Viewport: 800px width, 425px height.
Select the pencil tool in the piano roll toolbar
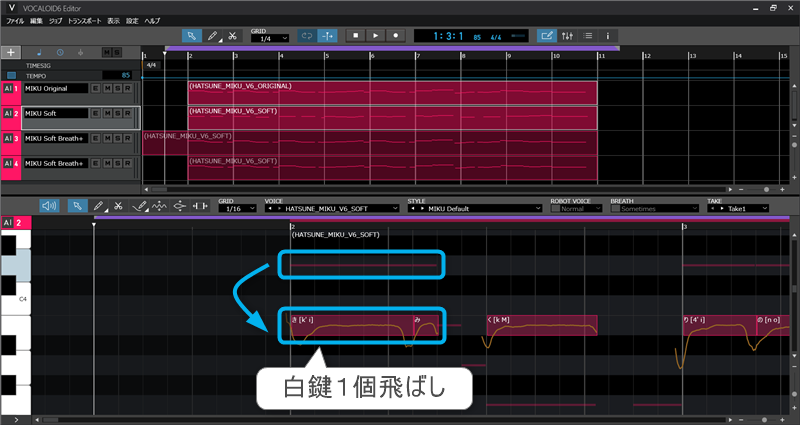click(98, 206)
